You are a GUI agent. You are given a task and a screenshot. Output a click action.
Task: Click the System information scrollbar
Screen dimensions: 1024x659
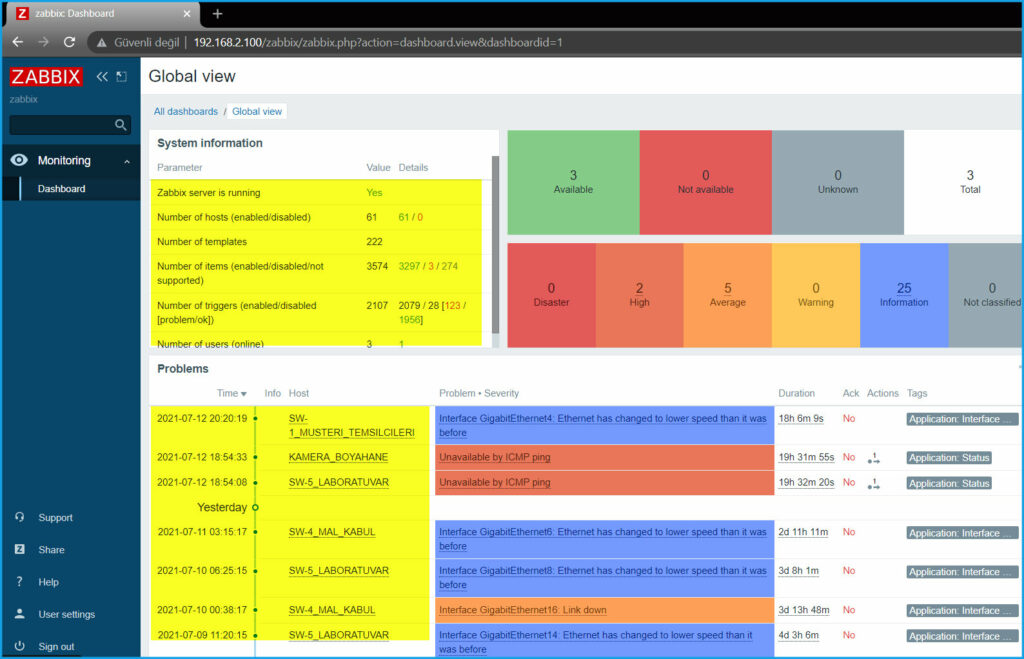pos(495,245)
